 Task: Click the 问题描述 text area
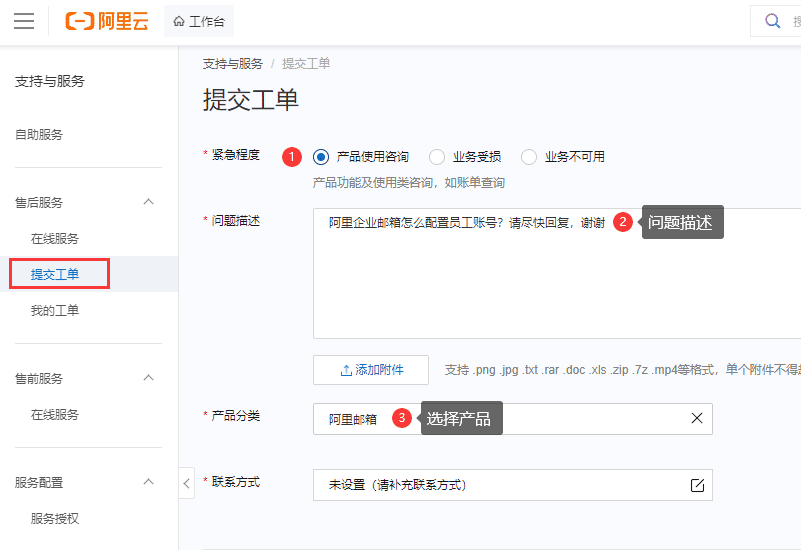(557, 273)
